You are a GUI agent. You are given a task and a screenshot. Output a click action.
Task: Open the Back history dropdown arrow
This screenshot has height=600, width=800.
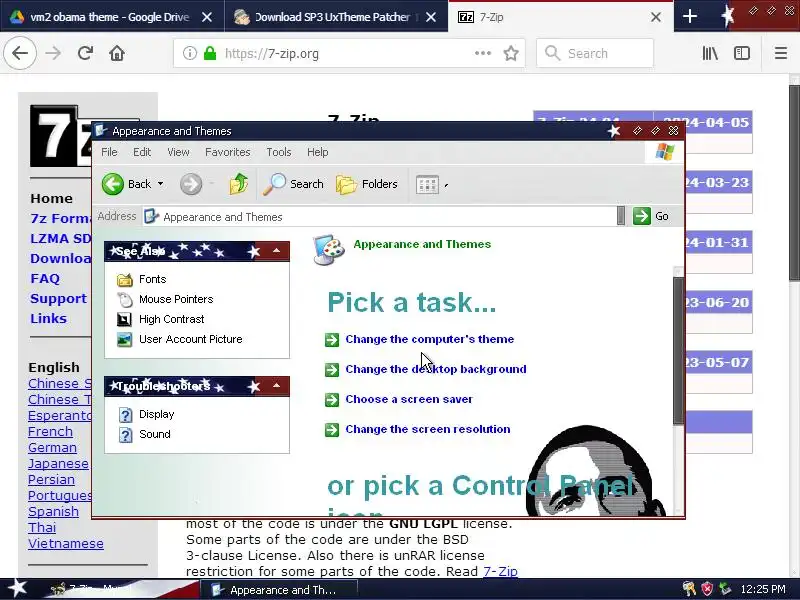(x=161, y=184)
